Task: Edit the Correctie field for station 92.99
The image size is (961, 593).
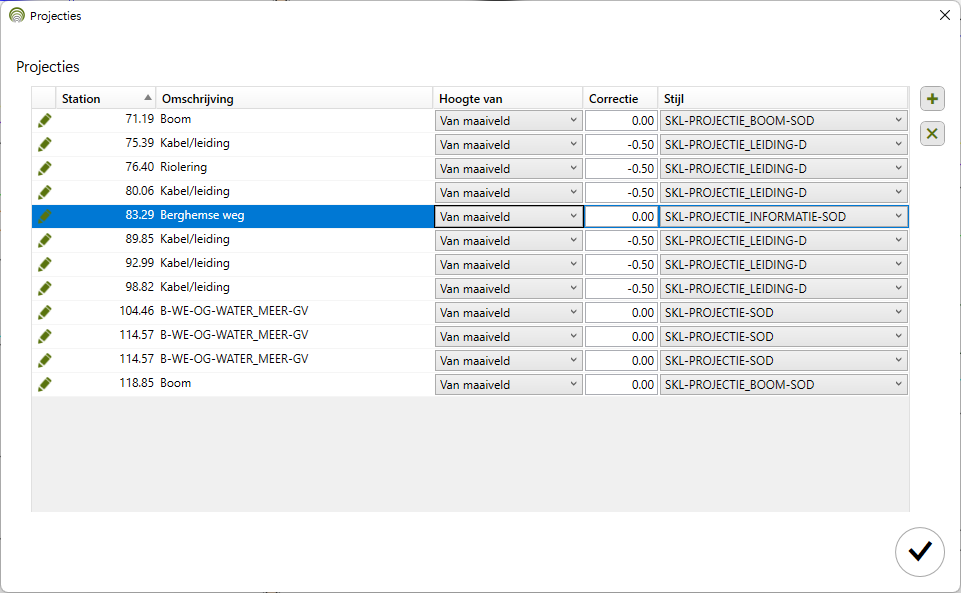Action: click(x=621, y=265)
